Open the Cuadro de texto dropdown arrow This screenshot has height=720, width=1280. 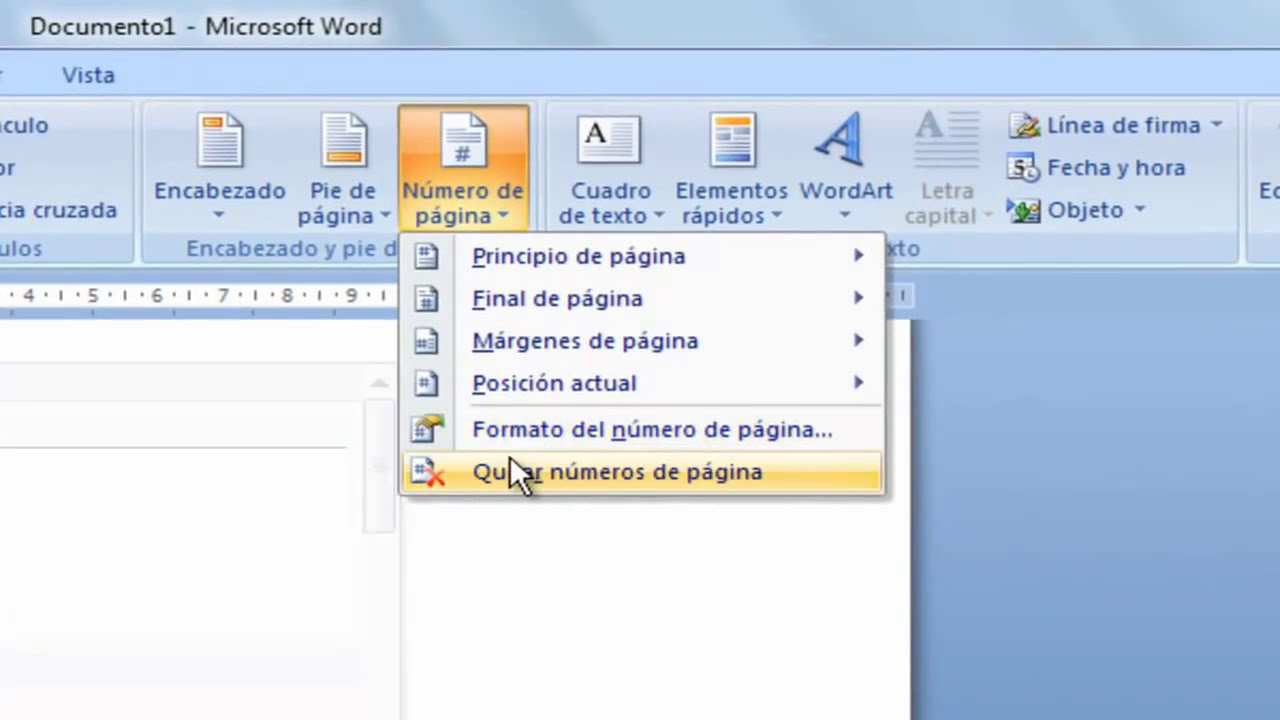click(x=658, y=216)
